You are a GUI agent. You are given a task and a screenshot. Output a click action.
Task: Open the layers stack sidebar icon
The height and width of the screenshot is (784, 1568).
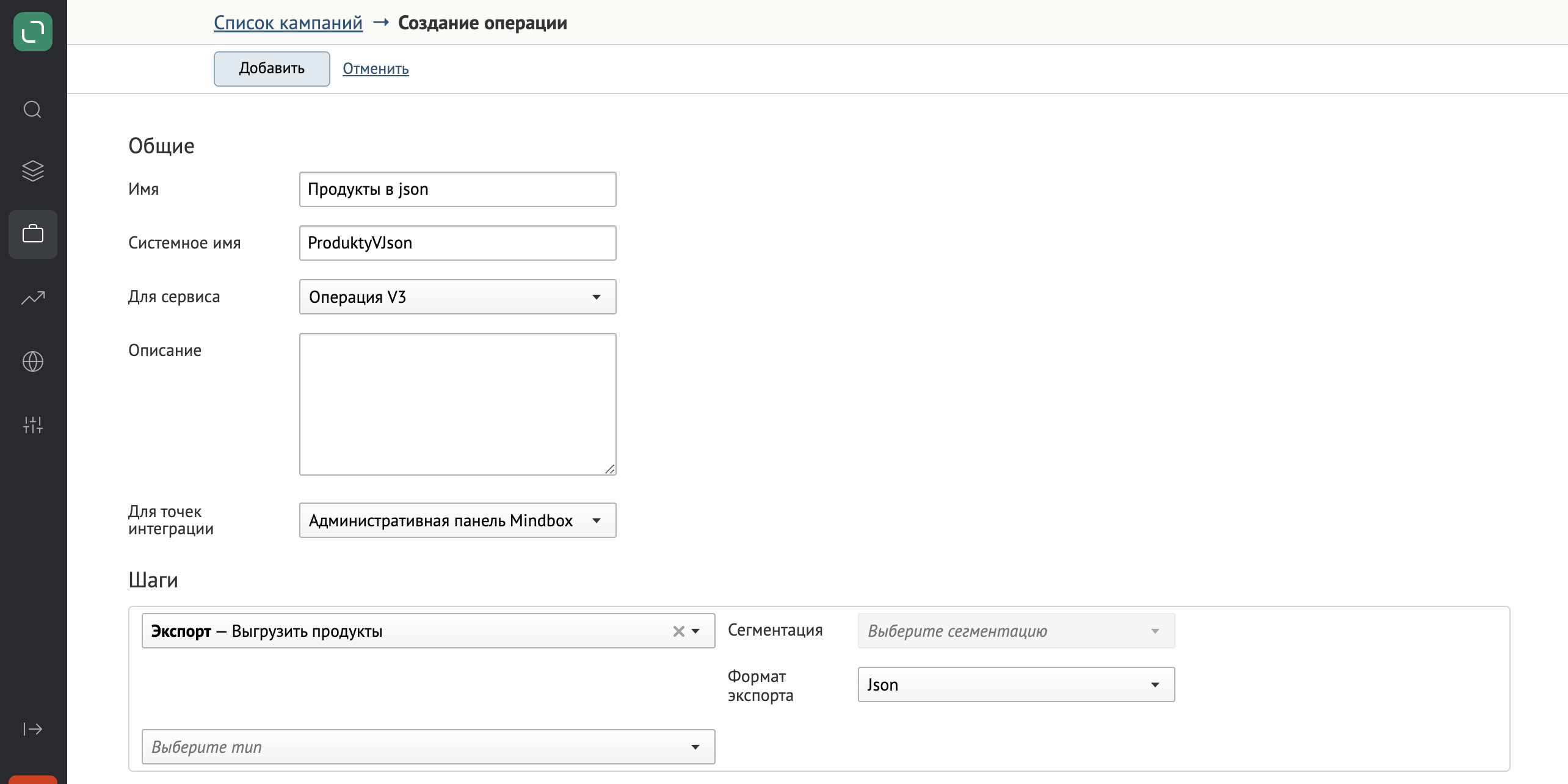point(33,171)
